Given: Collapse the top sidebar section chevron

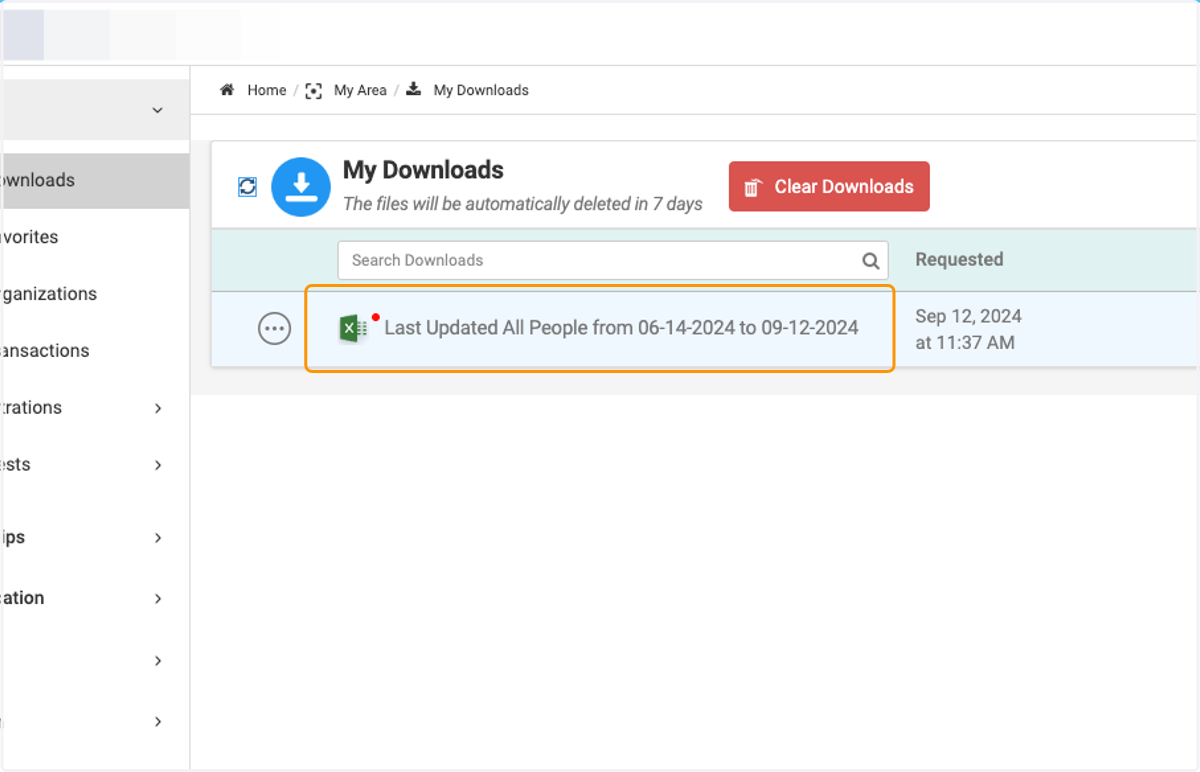Looking at the screenshot, I should (x=157, y=110).
